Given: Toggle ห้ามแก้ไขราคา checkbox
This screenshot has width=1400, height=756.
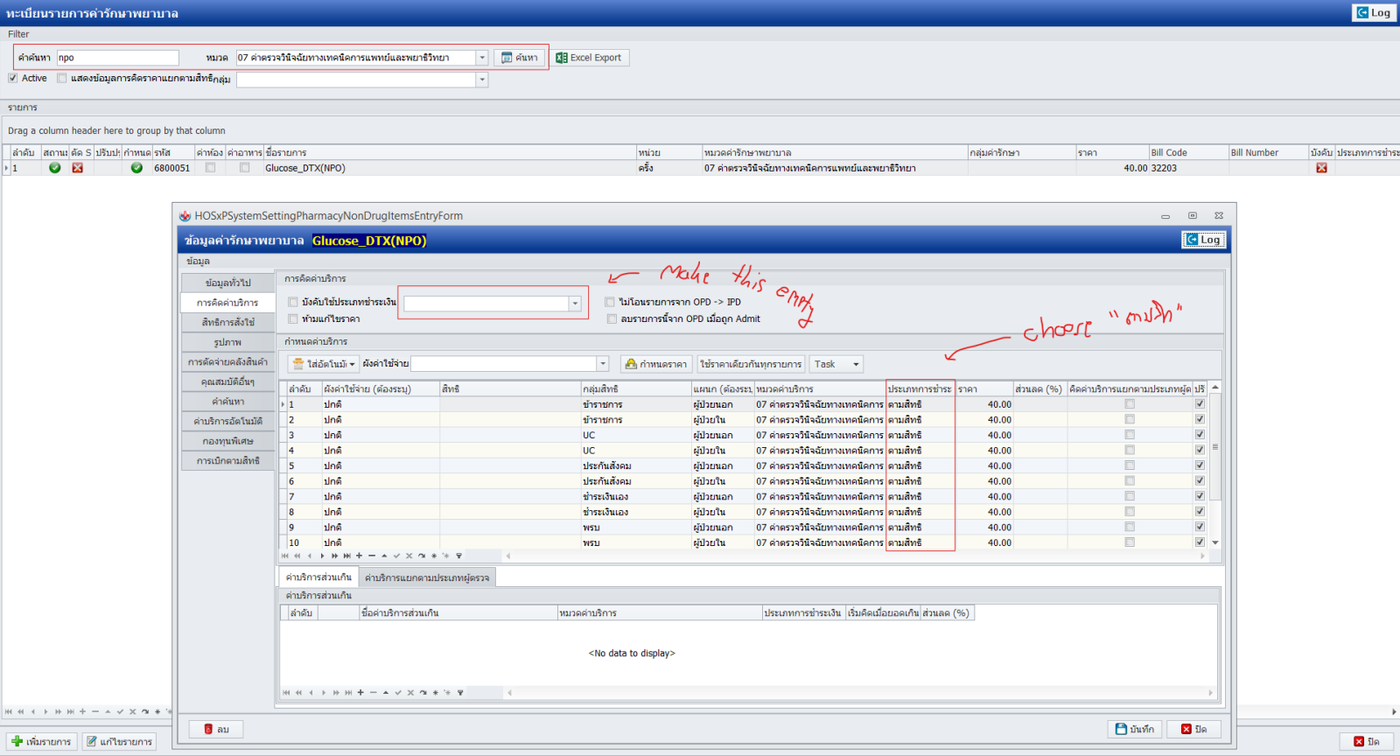Looking at the screenshot, I should click(292, 319).
